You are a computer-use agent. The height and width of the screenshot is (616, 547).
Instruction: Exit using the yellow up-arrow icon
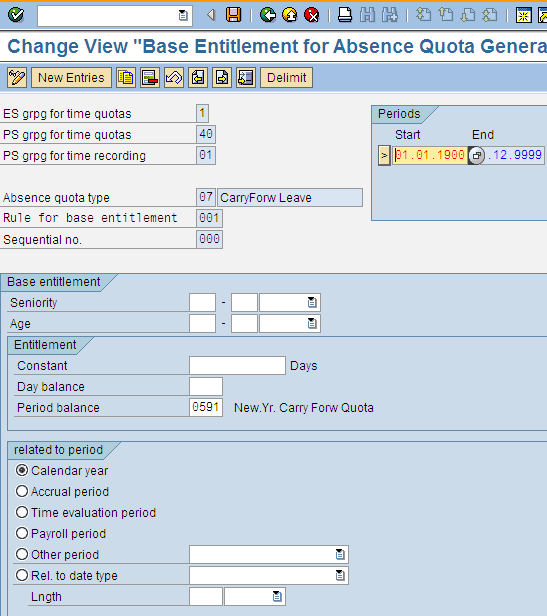coord(290,15)
